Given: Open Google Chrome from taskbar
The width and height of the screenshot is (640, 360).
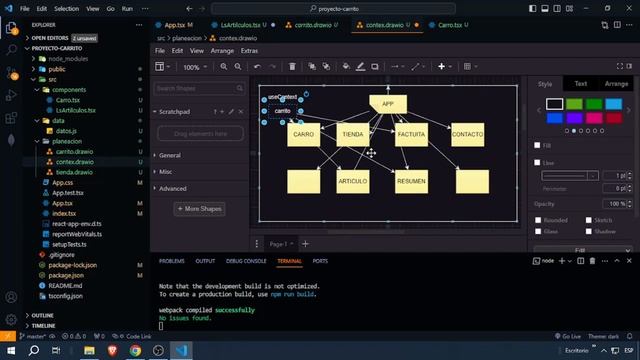Looking at the screenshot, I should point(136,350).
